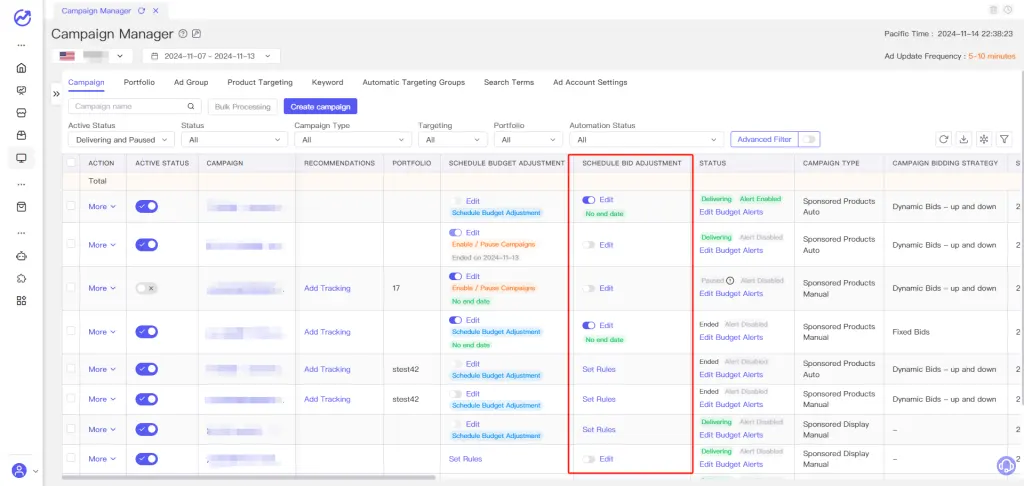Open the robot icon in the sidebar
This screenshot has width=1024, height=486.
click(22, 256)
